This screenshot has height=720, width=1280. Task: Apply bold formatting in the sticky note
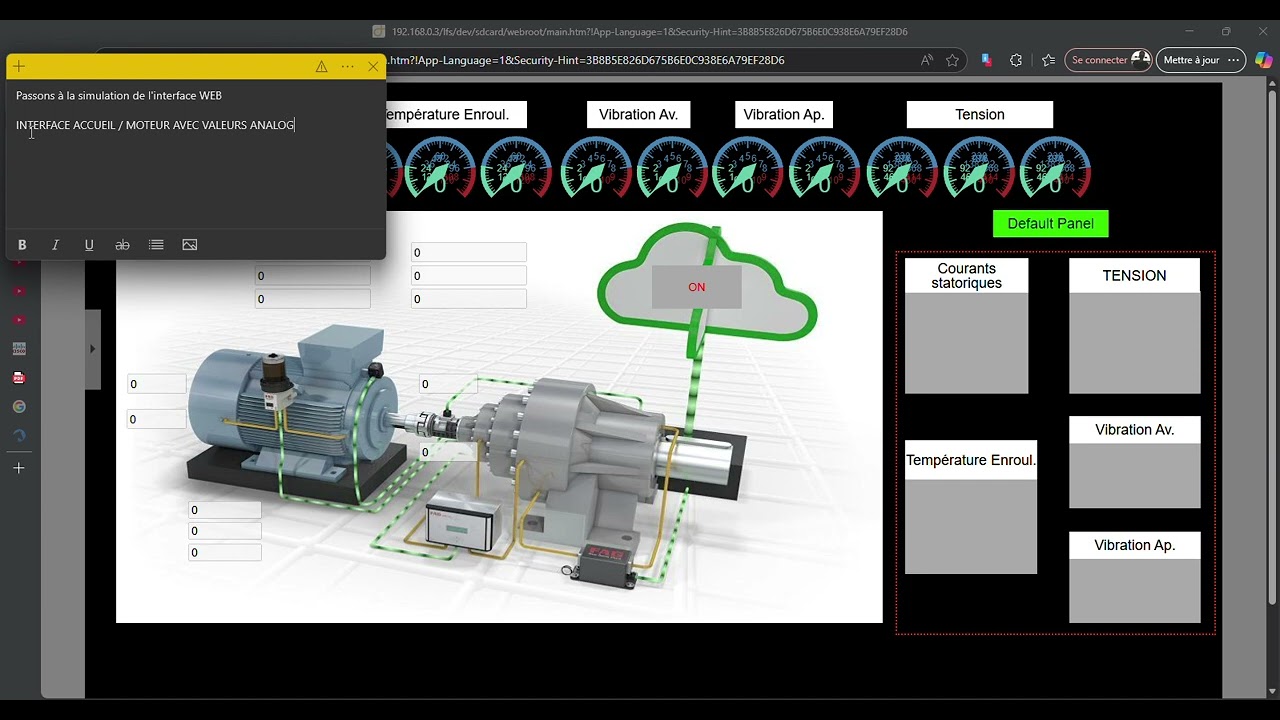coord(22,245)
